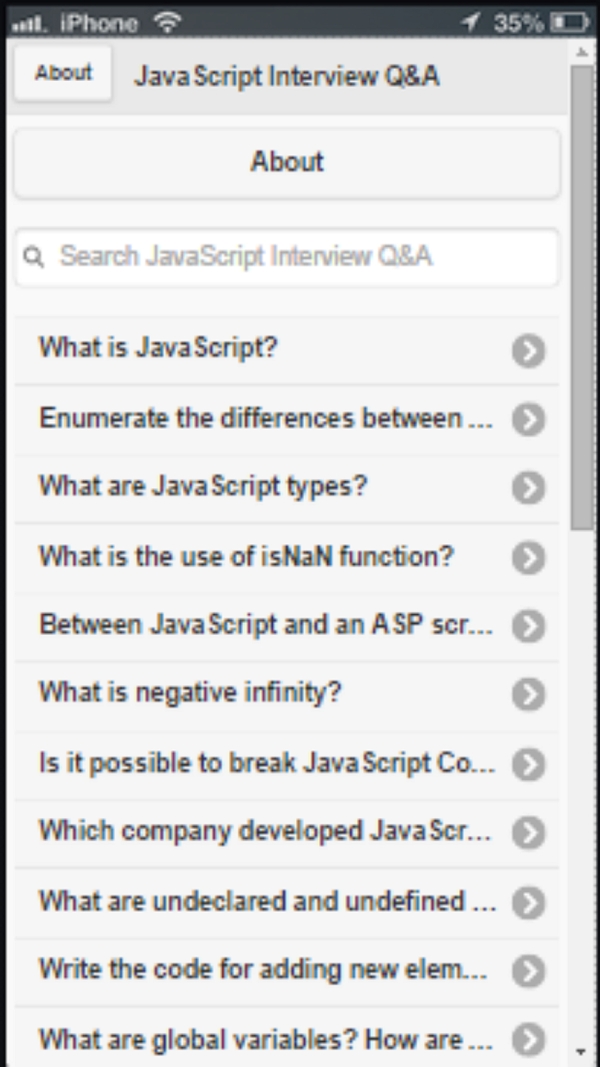600x1067 pixels.
Task: Click arrow icon beside What is JavaScript?
Action: (529, 350)
